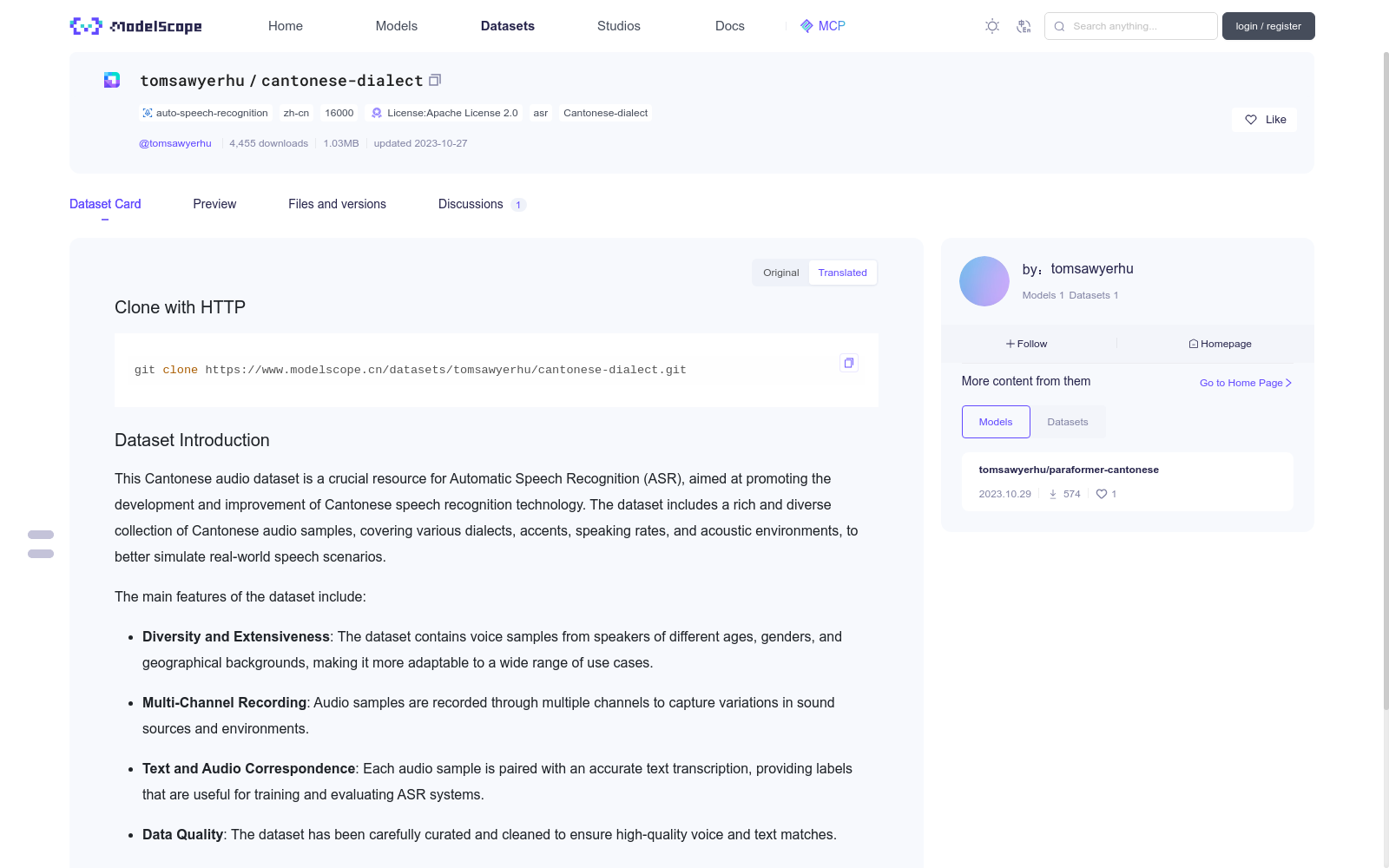Open the Files and versions tab

[337, 204]
